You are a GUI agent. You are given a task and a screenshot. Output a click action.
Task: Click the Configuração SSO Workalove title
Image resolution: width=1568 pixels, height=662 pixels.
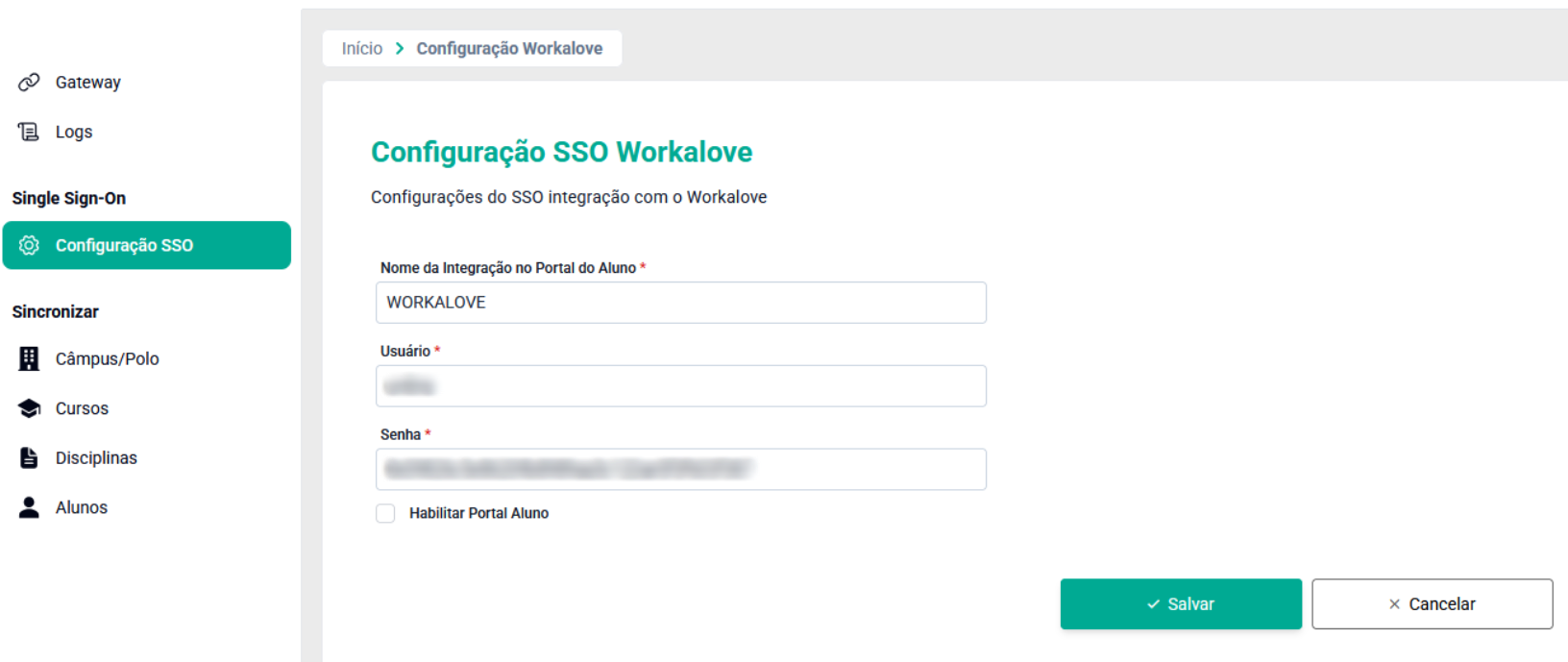tap(562, 152)
